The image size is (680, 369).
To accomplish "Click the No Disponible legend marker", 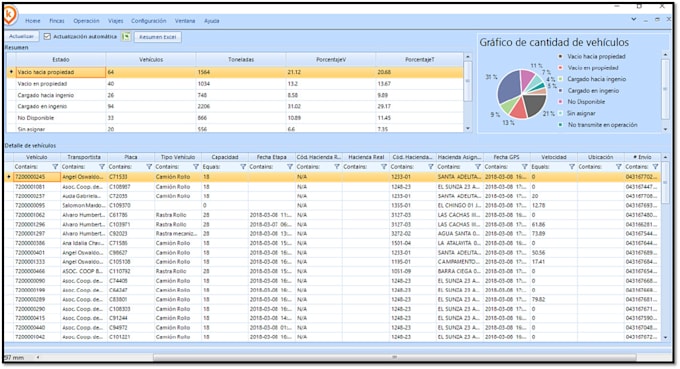I will click(560, 102).
